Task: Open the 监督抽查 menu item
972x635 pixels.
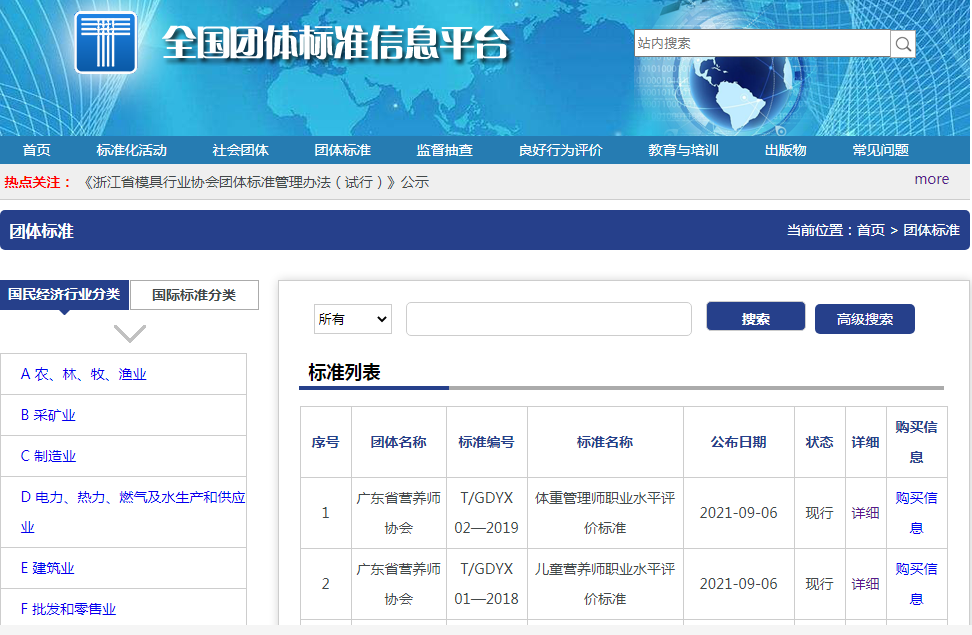Action: tap(443, 149)
